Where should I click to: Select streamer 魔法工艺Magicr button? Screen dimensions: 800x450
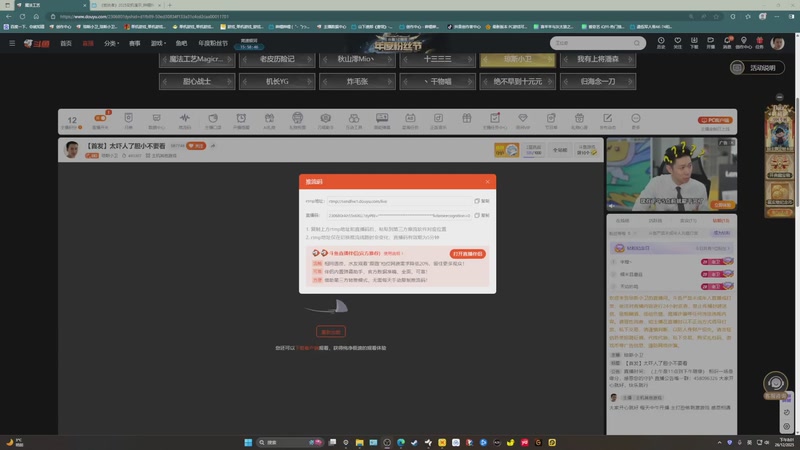coord(197,59)
